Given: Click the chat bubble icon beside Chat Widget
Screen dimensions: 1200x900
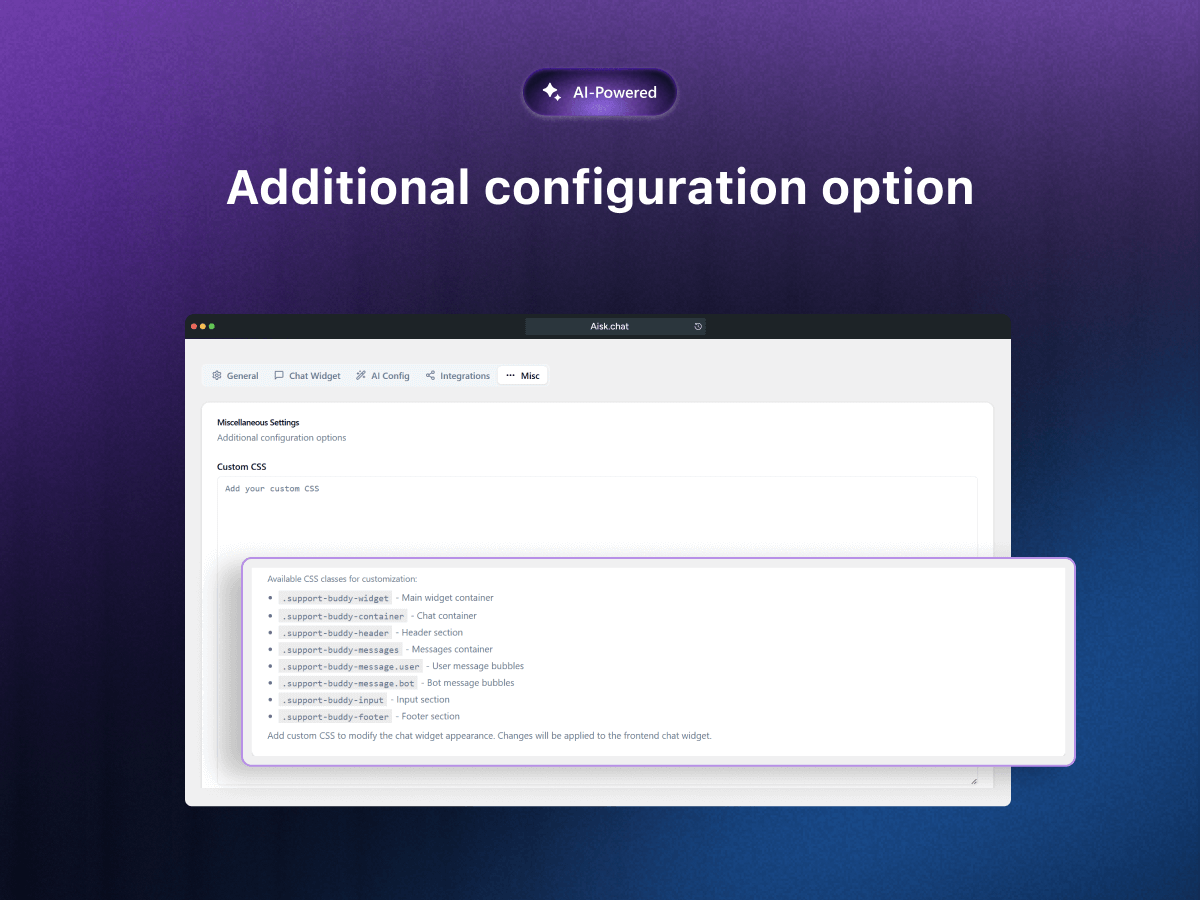Looking at the screenshot, I should (x=279, y=376).
